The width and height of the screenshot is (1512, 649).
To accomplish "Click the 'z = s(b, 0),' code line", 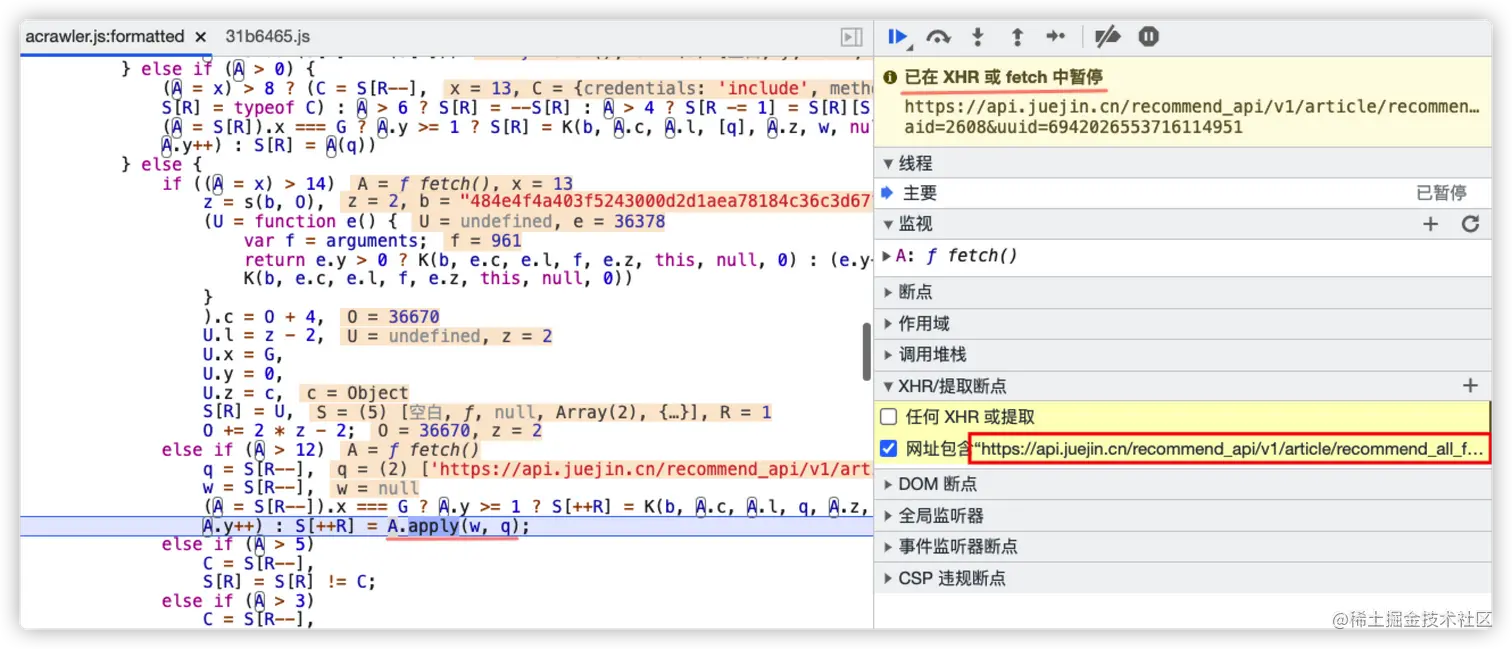I will tap(264, 203).
